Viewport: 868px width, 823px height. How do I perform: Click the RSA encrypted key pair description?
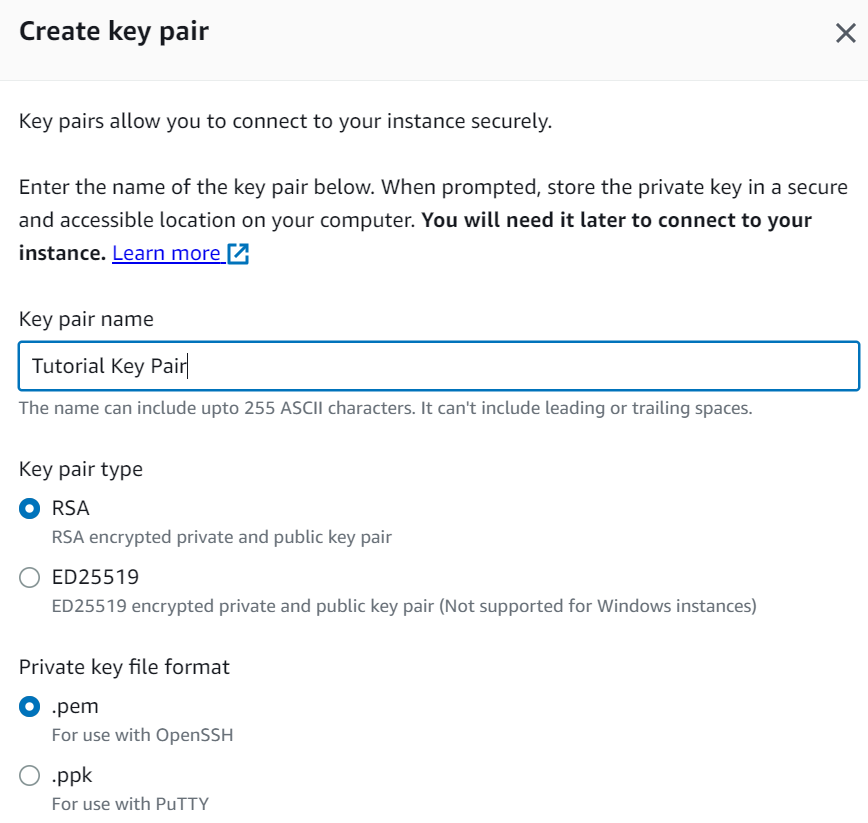(221, 537)
